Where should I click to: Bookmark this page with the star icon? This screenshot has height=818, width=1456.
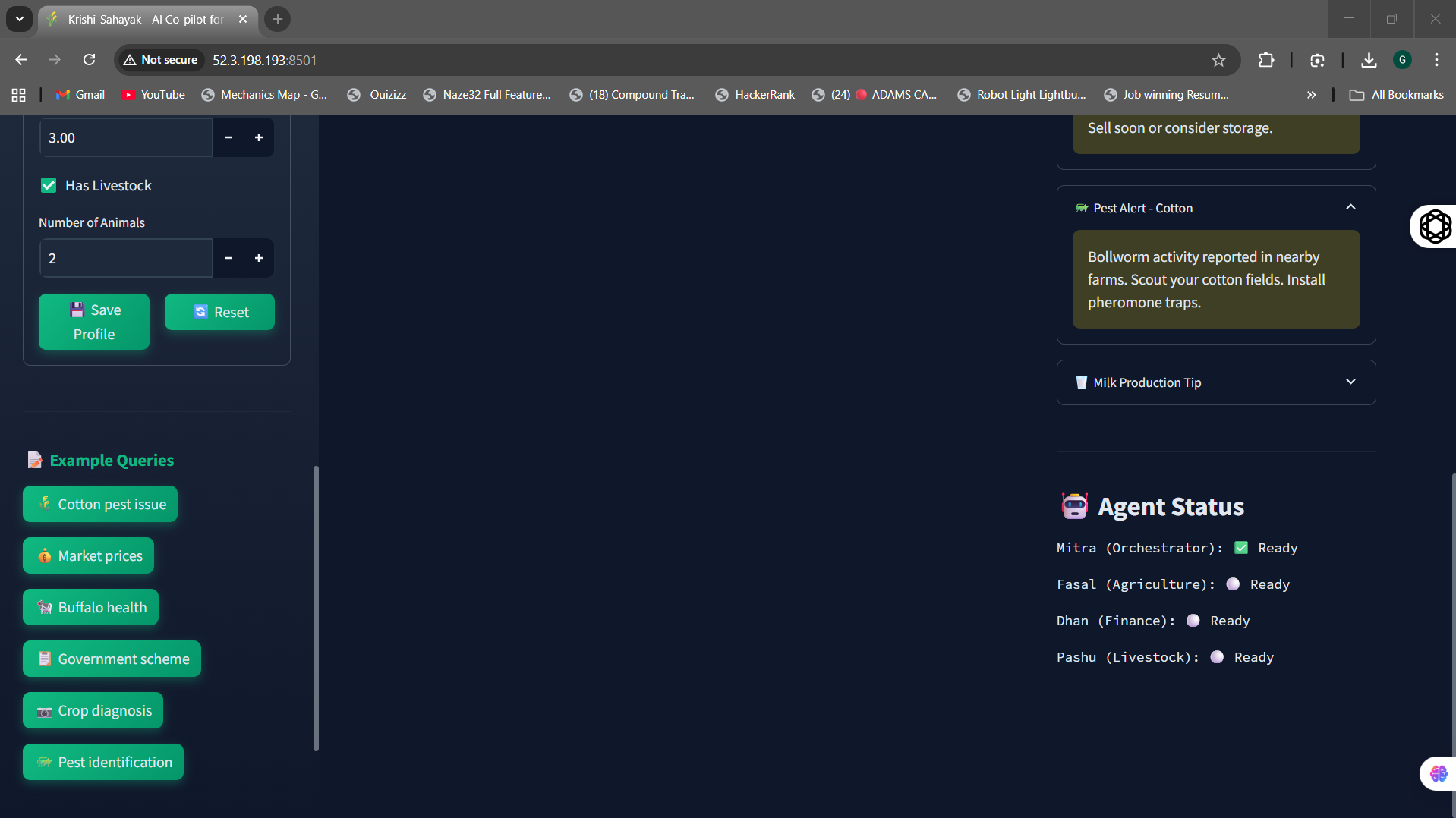point(1218,60)
